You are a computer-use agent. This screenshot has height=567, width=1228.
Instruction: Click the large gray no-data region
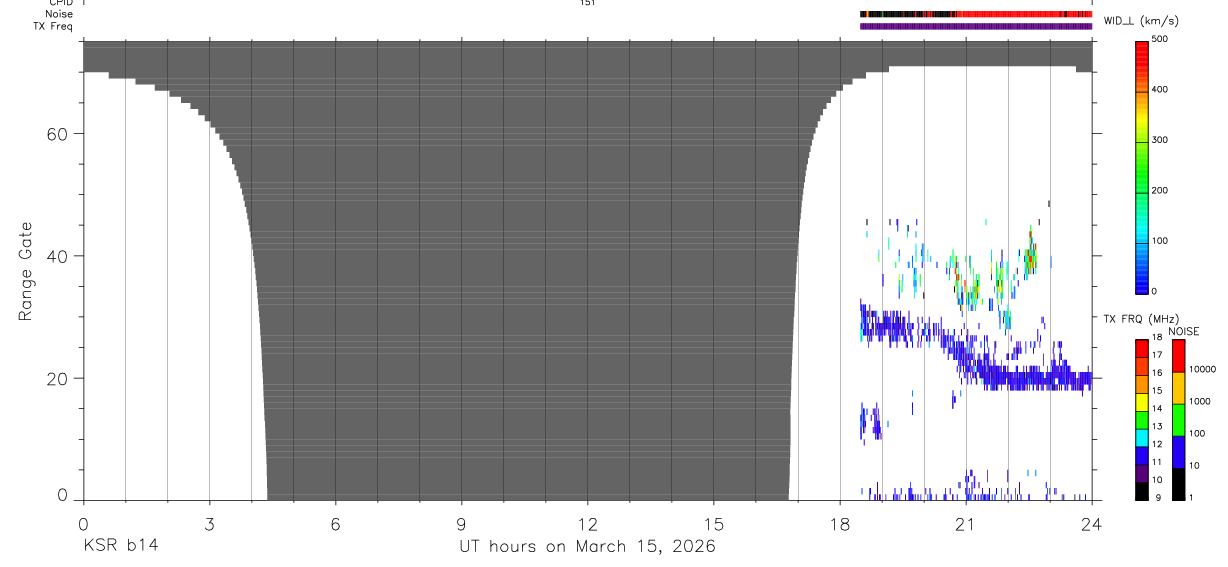tap(530, 270)
